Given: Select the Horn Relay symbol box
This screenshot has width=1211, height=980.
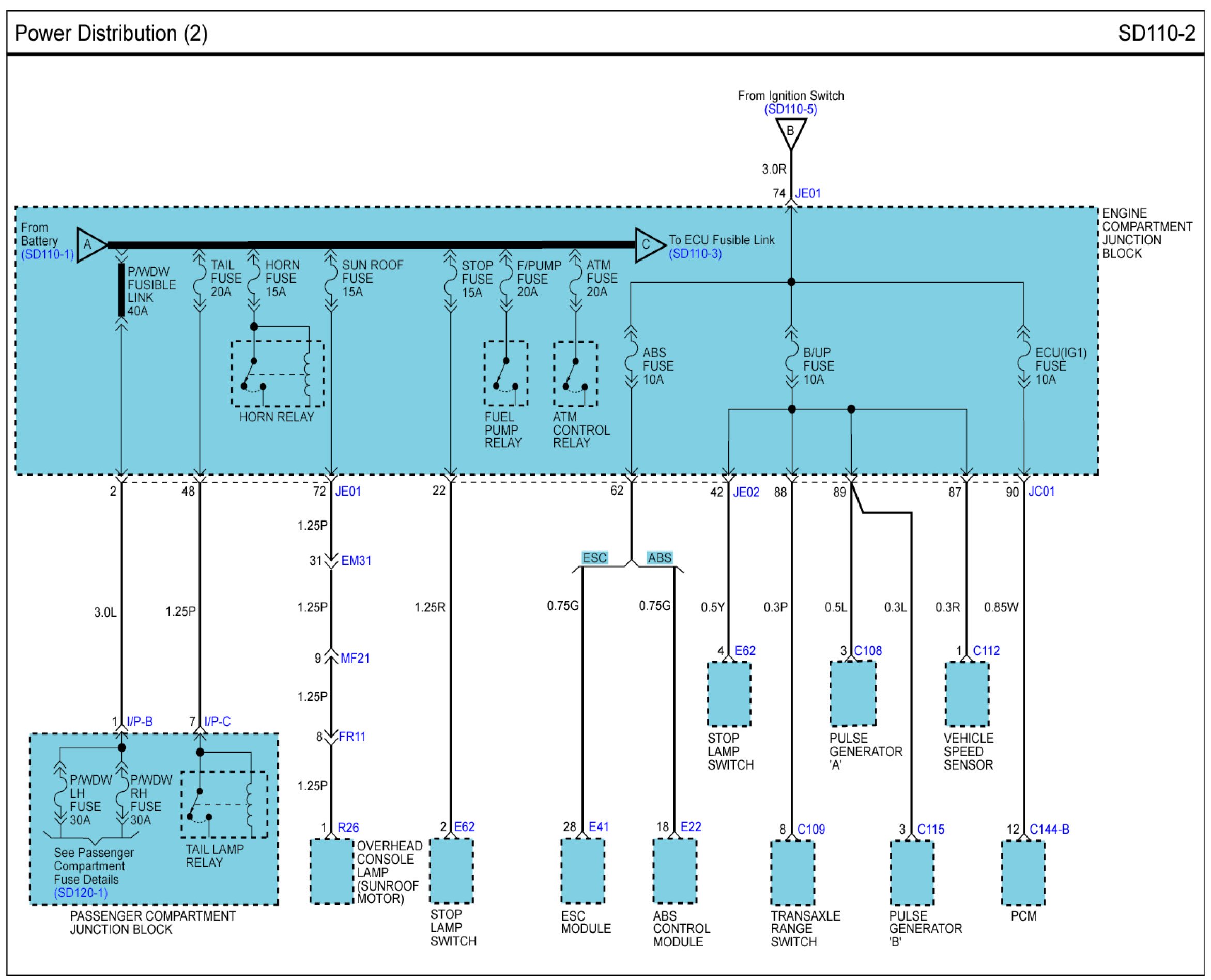Looking at the screenshot, I should tap(277, 373).
